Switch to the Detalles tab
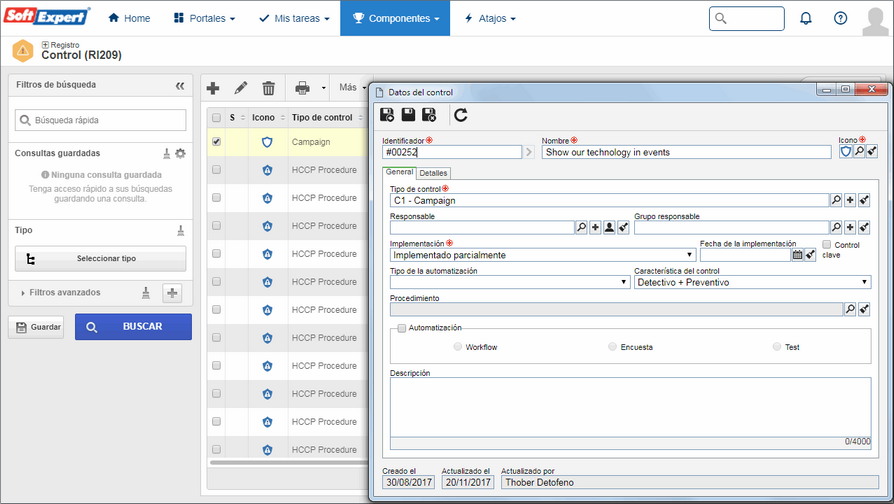The image size is (894, 504). coord(433,173)
